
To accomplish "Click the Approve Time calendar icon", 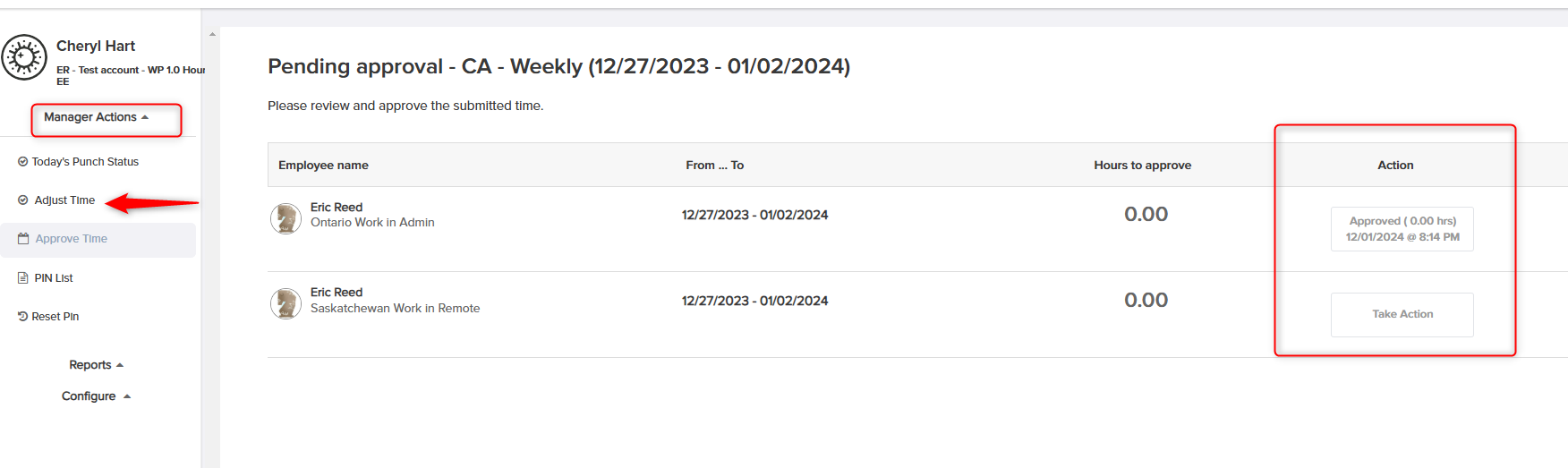I will (x=23, y=239).
